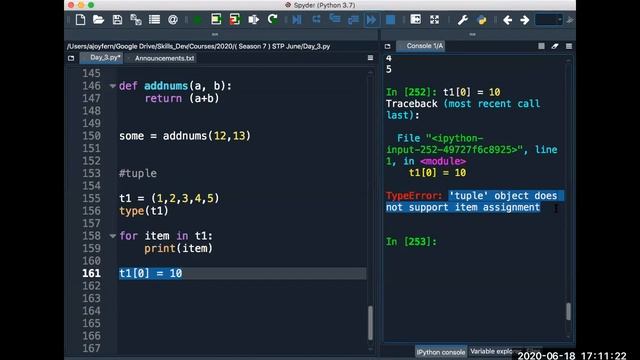
Task: Switch to the Day_3.py tab
Action: click(x=101, y=58)
